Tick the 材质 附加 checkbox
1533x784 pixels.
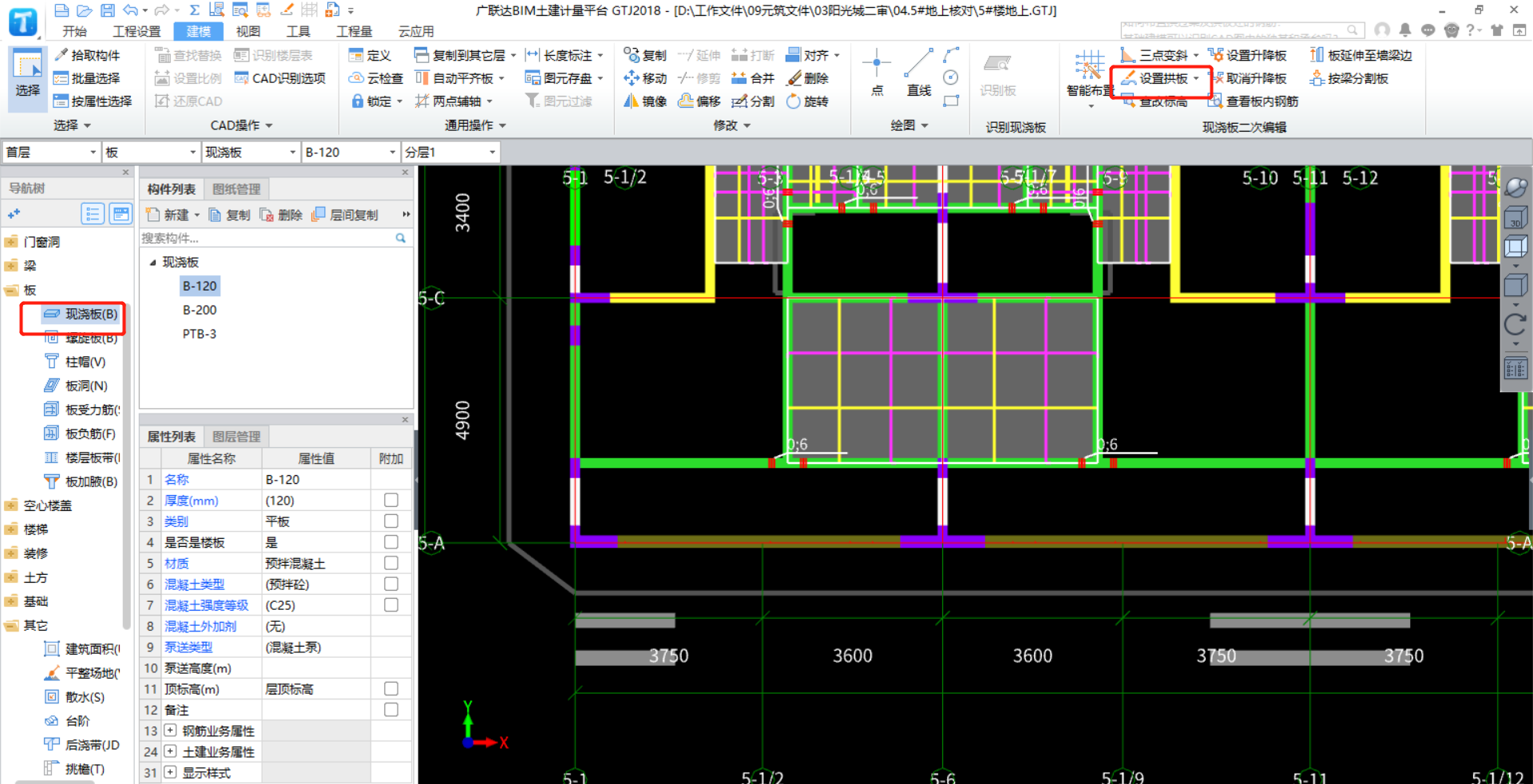391,563
